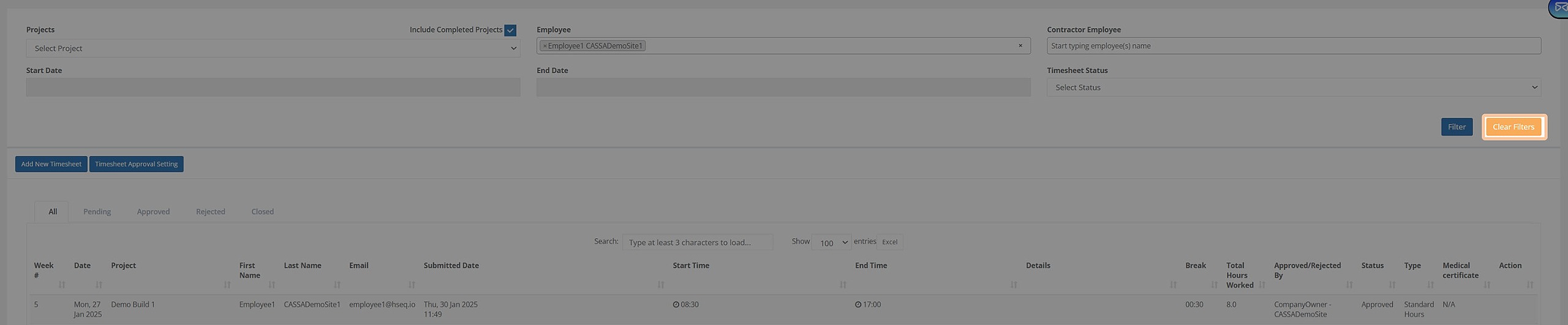This screenshot has height=325, width=1568.
Task: Clear the Employee field selection
Action: click(x=1020, y=46)
